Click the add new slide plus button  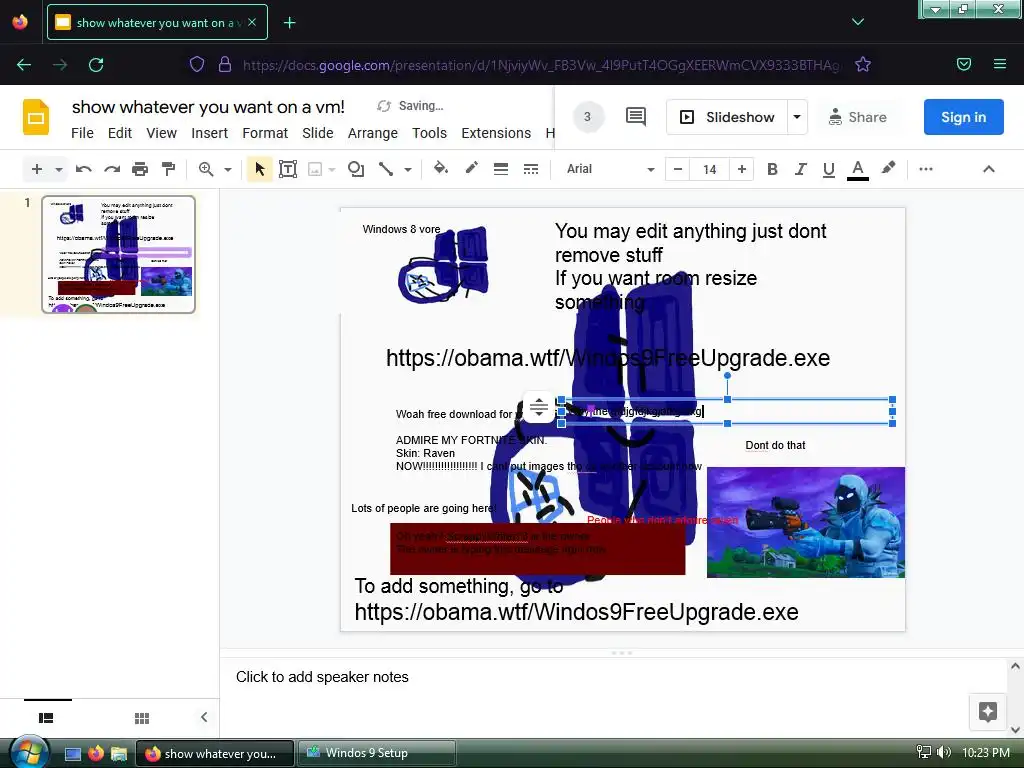(37, 169)
